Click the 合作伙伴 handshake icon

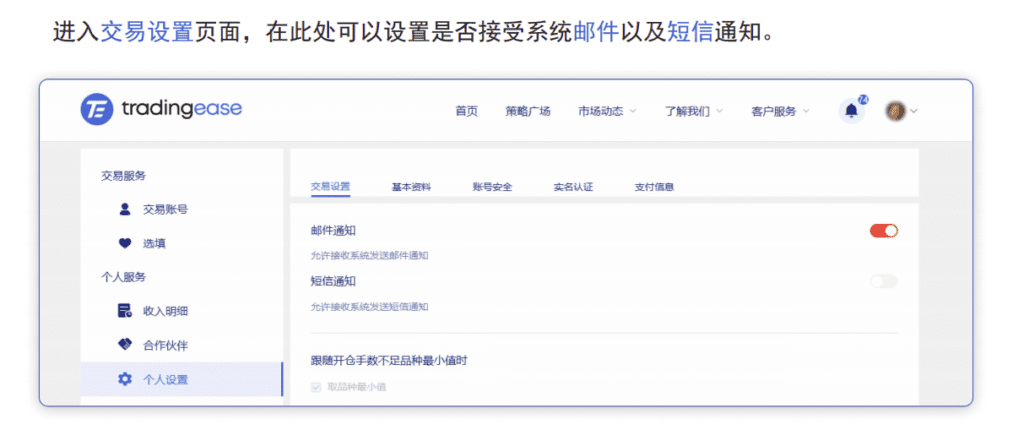pyautogui.click(x=125, y=345)
